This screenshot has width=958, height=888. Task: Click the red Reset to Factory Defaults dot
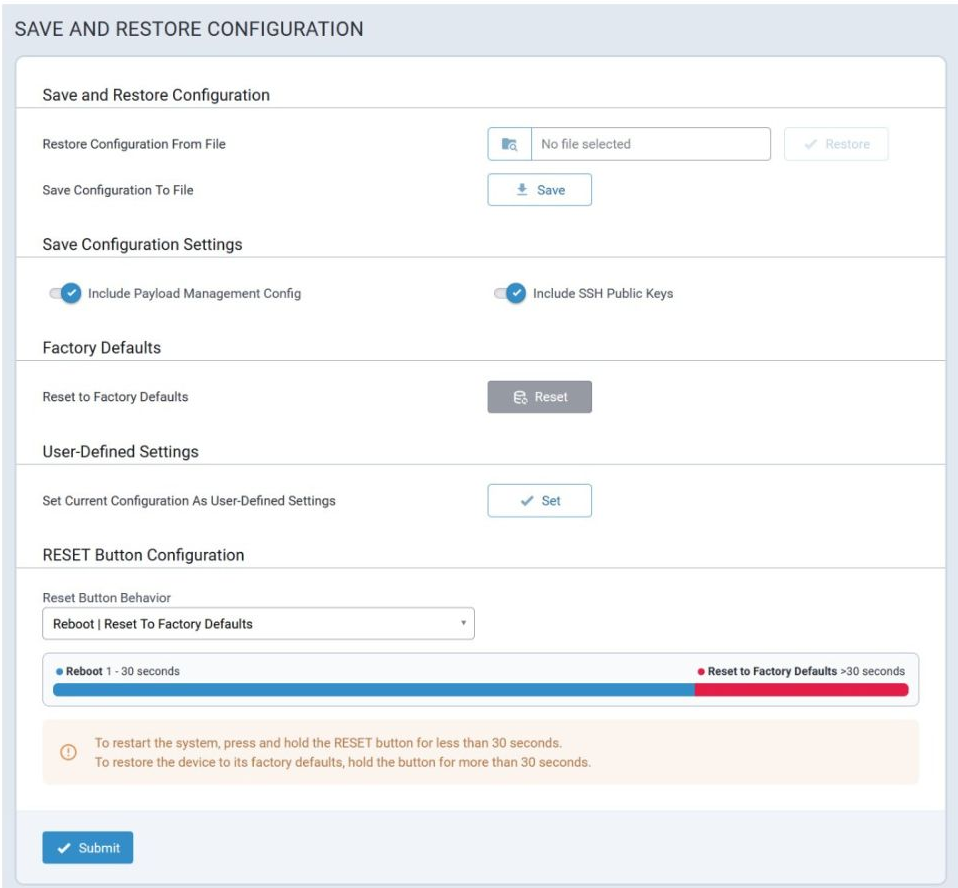tap(701, 672)
